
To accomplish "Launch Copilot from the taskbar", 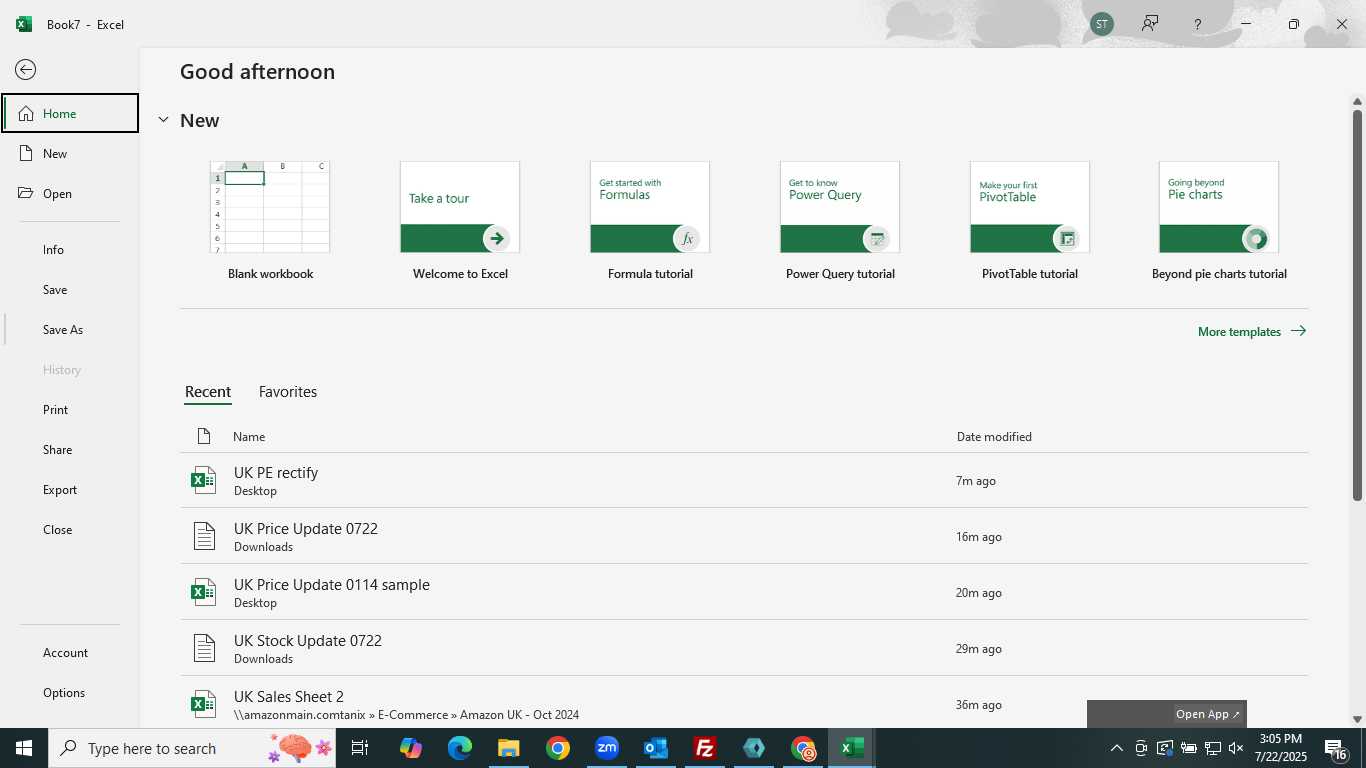I will pos(410,748).
